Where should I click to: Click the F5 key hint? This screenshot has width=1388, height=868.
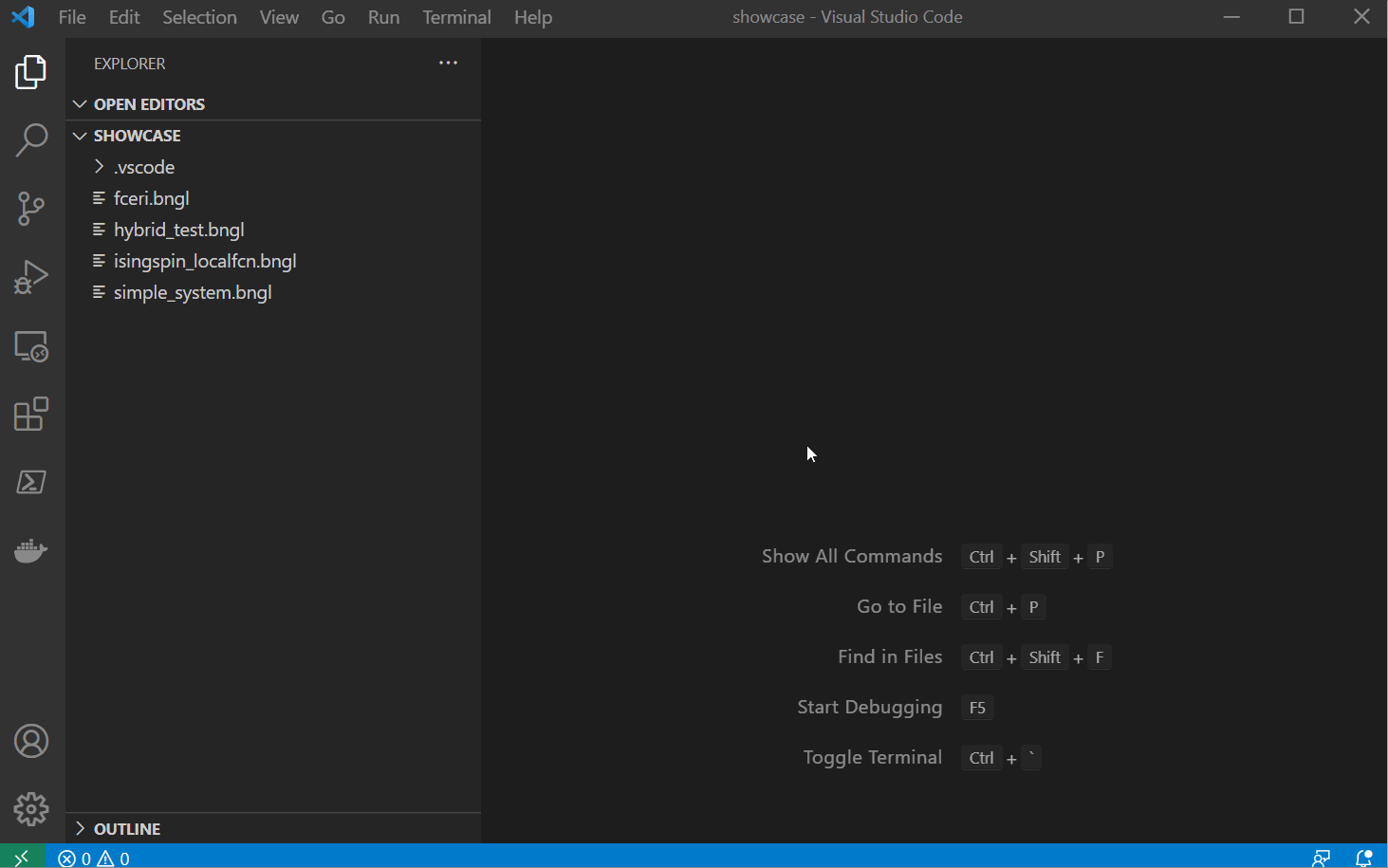[x=977, y=708]
